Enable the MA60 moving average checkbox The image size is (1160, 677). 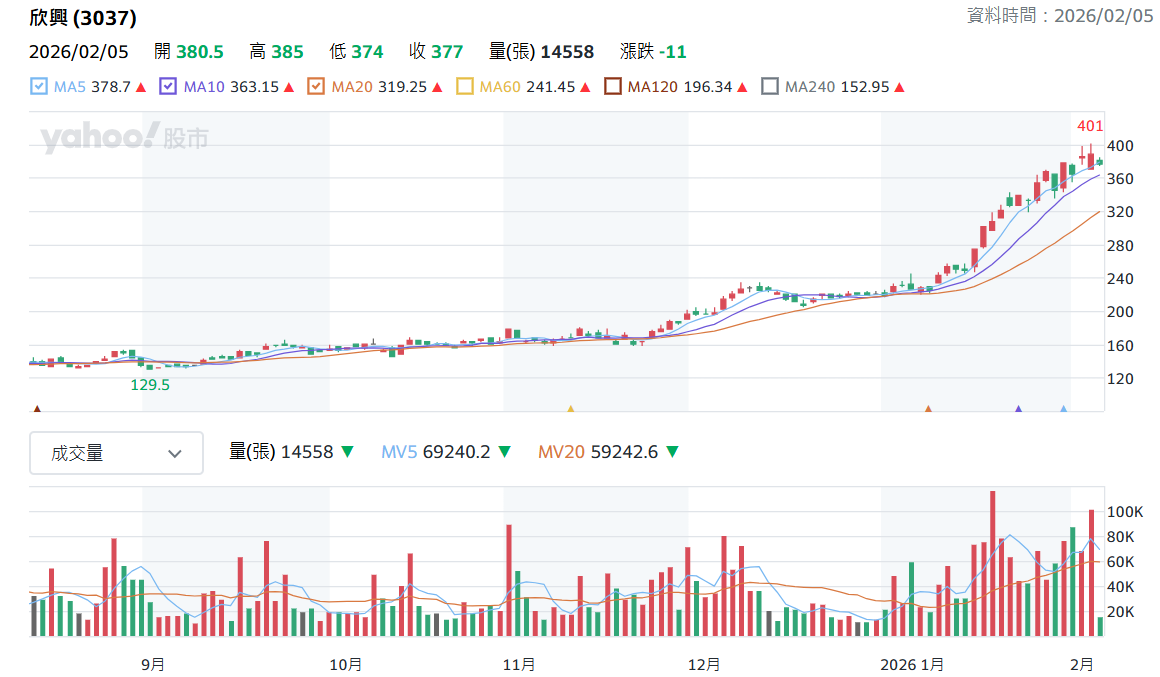click(465, 87)
